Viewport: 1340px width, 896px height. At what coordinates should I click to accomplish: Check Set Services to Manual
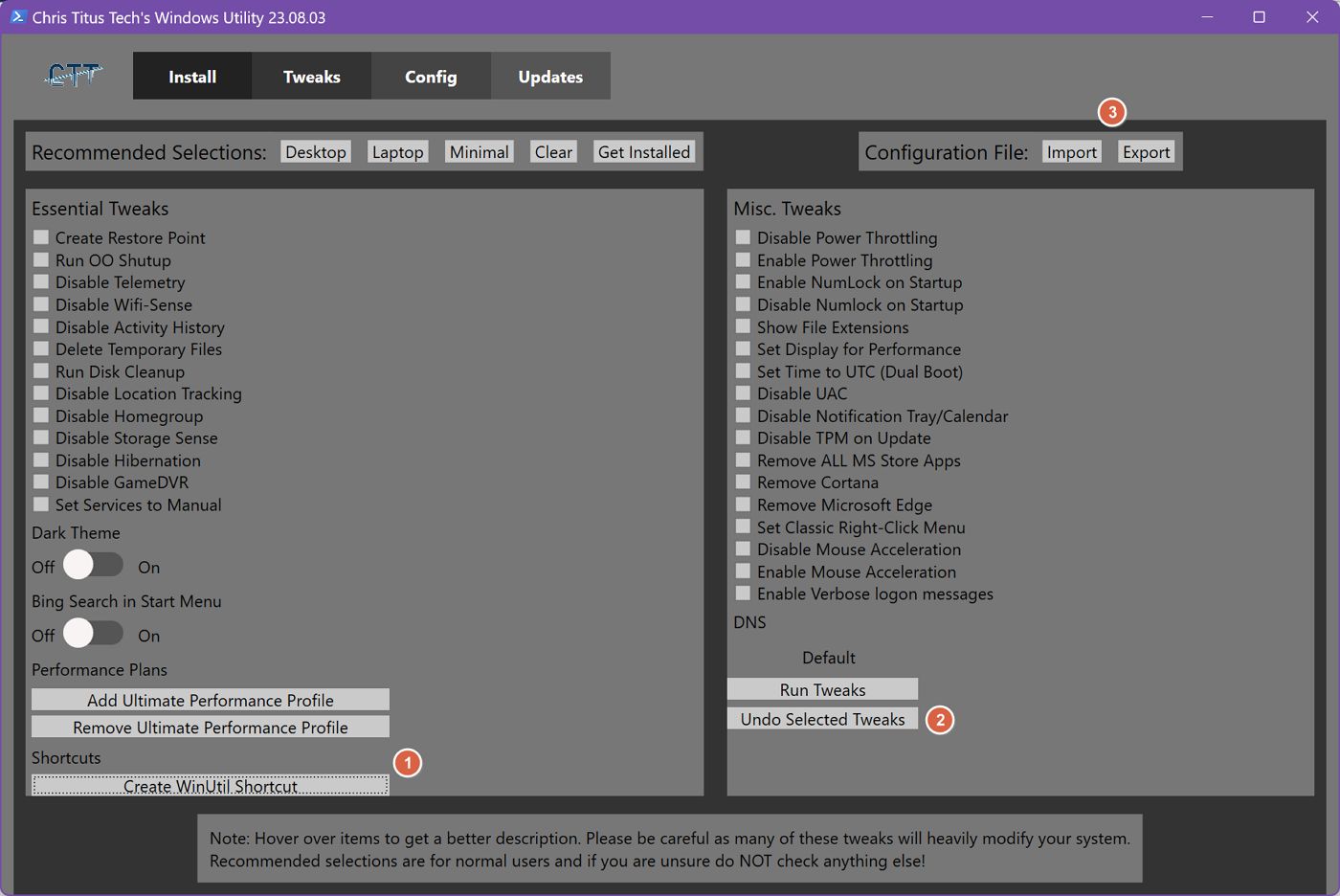point(41,504)
